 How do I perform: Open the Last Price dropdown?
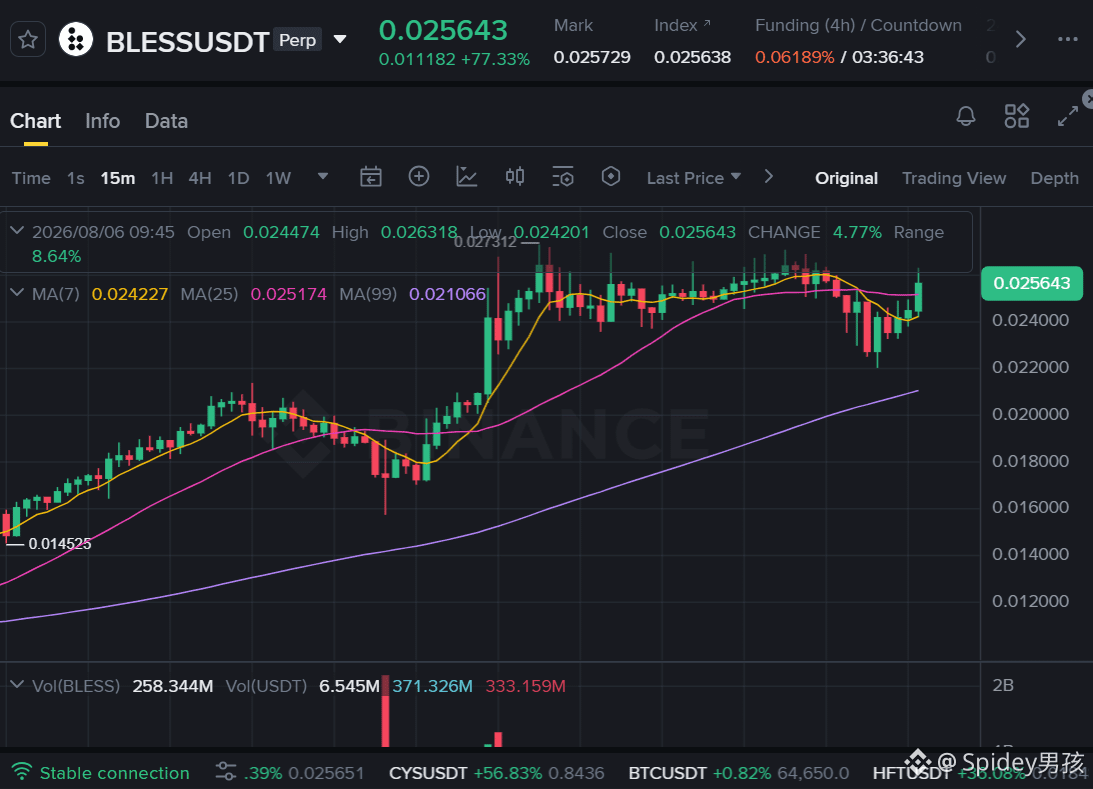coord(694,178)
